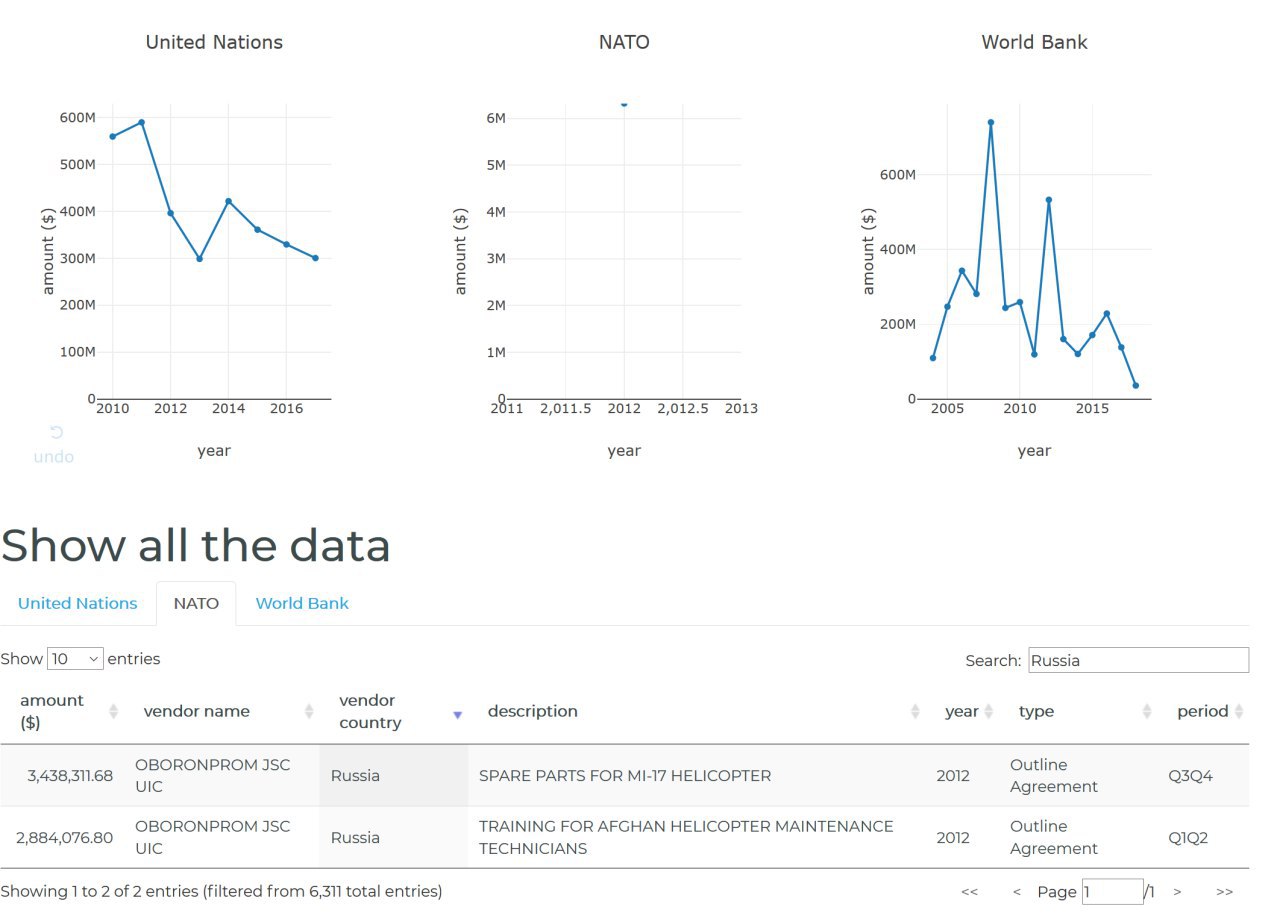
Task: Go to the next page with >
Action: click(x=1177, y=891)
